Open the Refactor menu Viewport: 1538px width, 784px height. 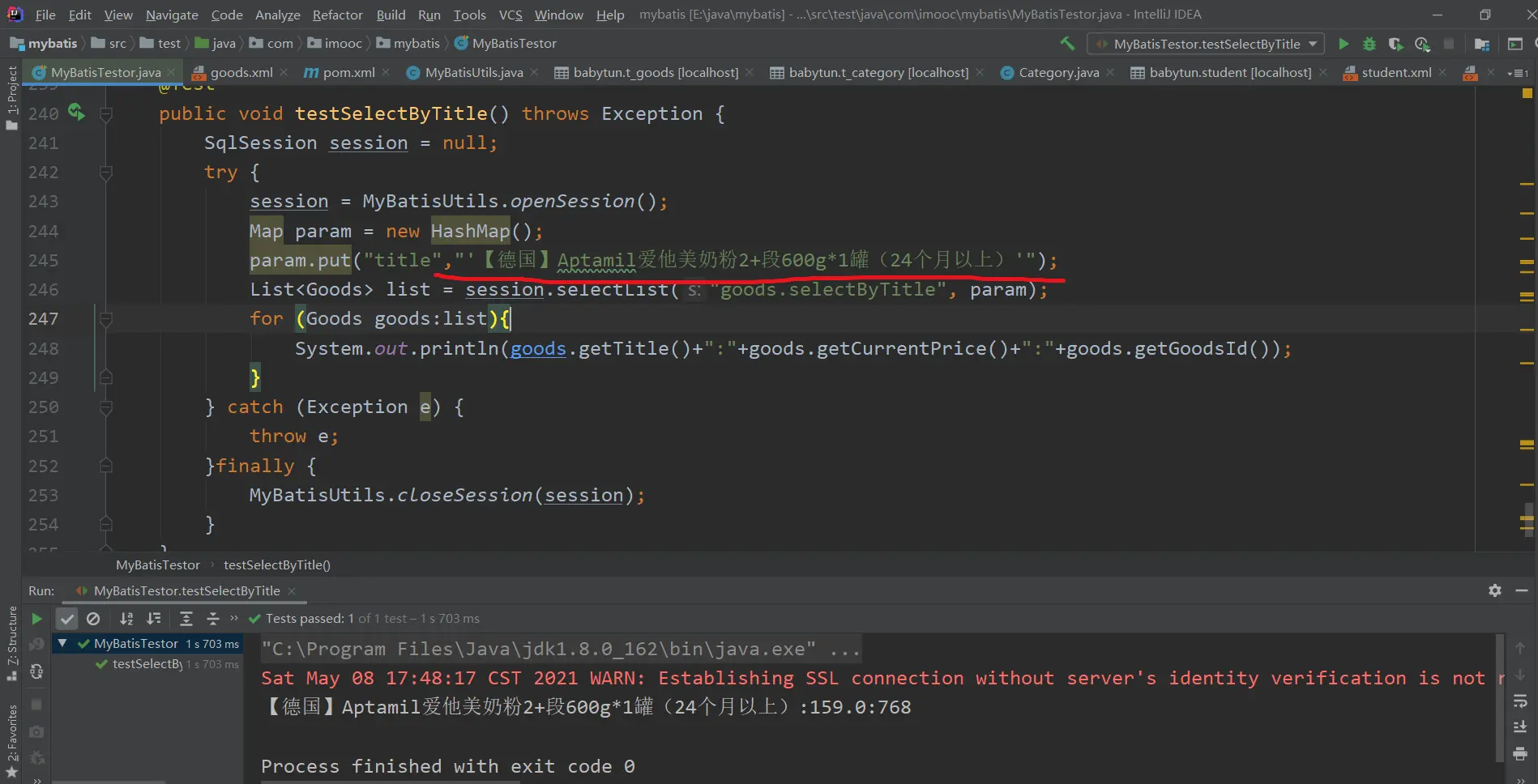coord(337,15)
